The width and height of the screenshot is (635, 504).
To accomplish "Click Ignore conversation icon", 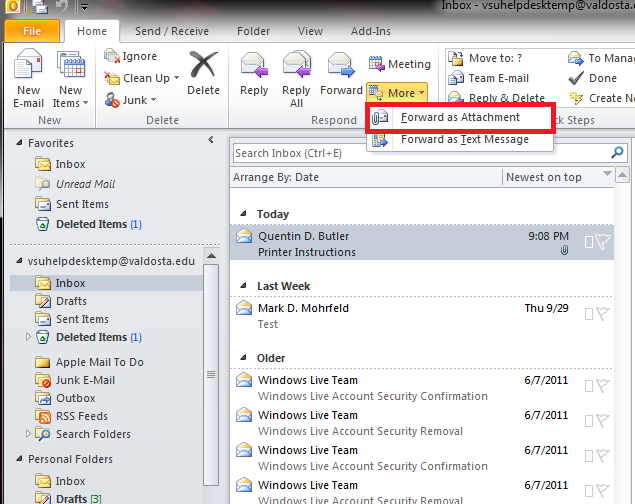I will [x=112, y=56].
